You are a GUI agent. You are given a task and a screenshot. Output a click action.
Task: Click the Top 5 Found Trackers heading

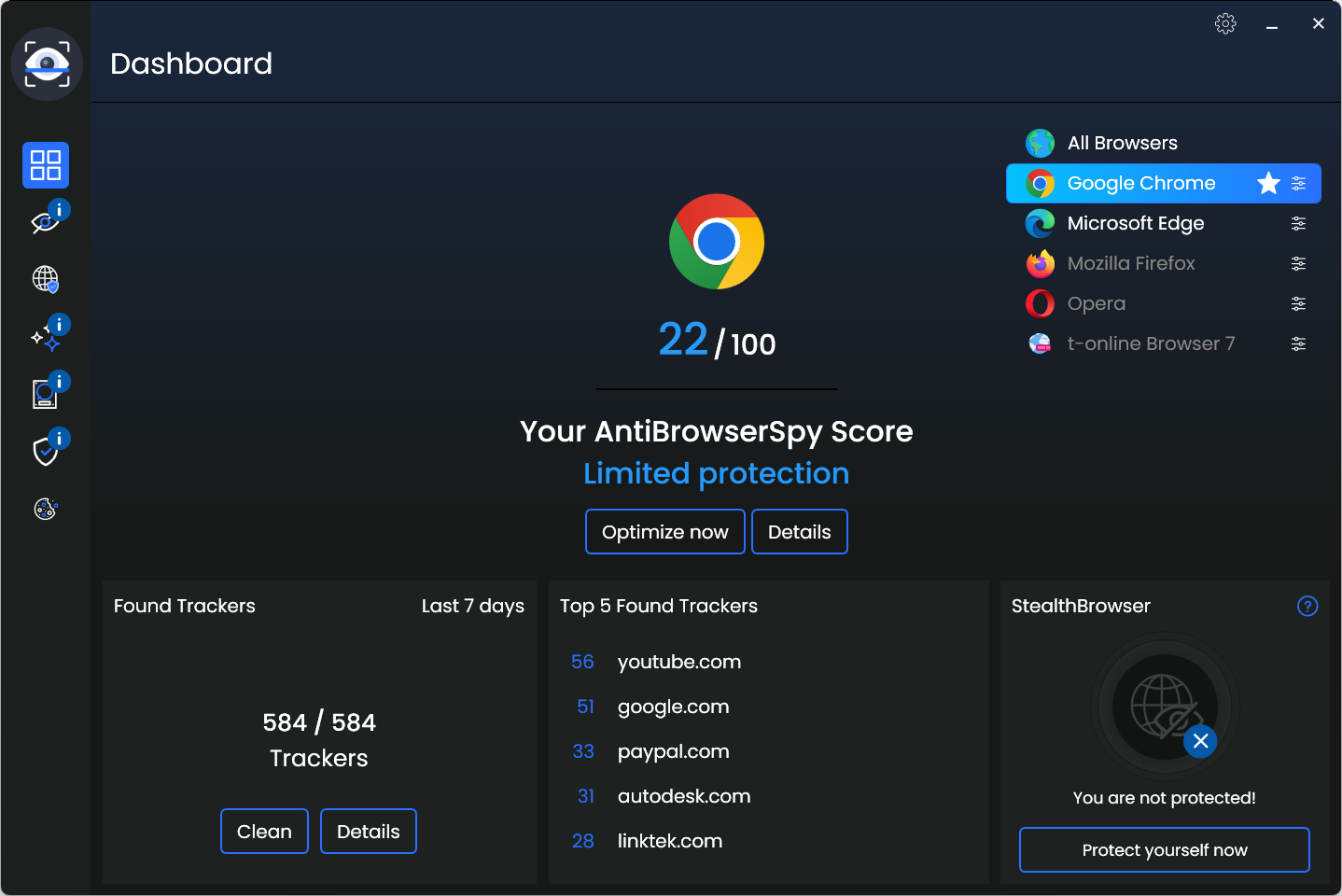(659, 607)
